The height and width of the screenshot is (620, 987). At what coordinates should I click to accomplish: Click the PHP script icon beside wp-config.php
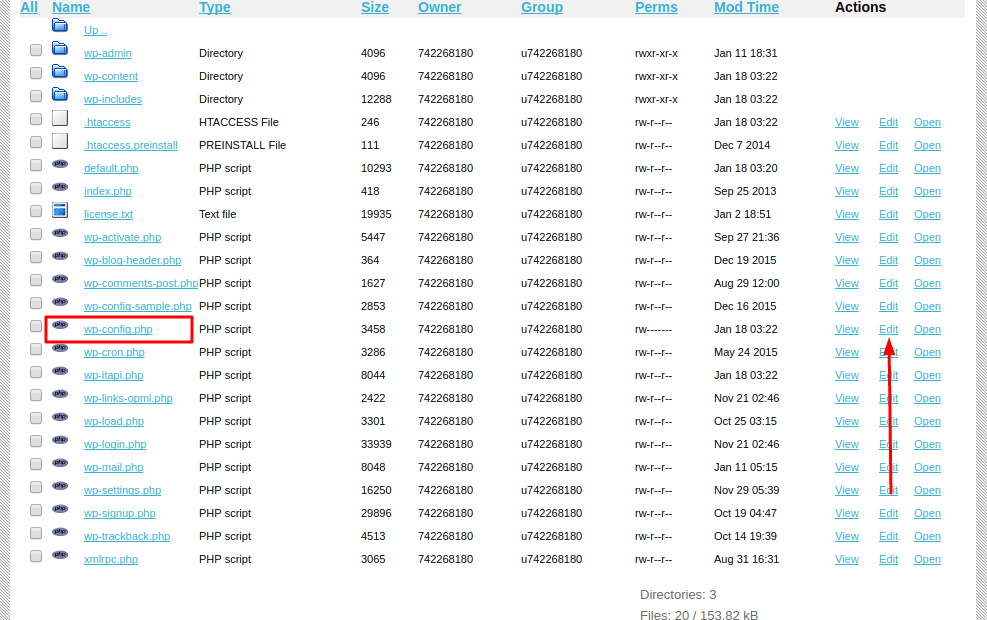pyautogui.click(x=60, y=325)
